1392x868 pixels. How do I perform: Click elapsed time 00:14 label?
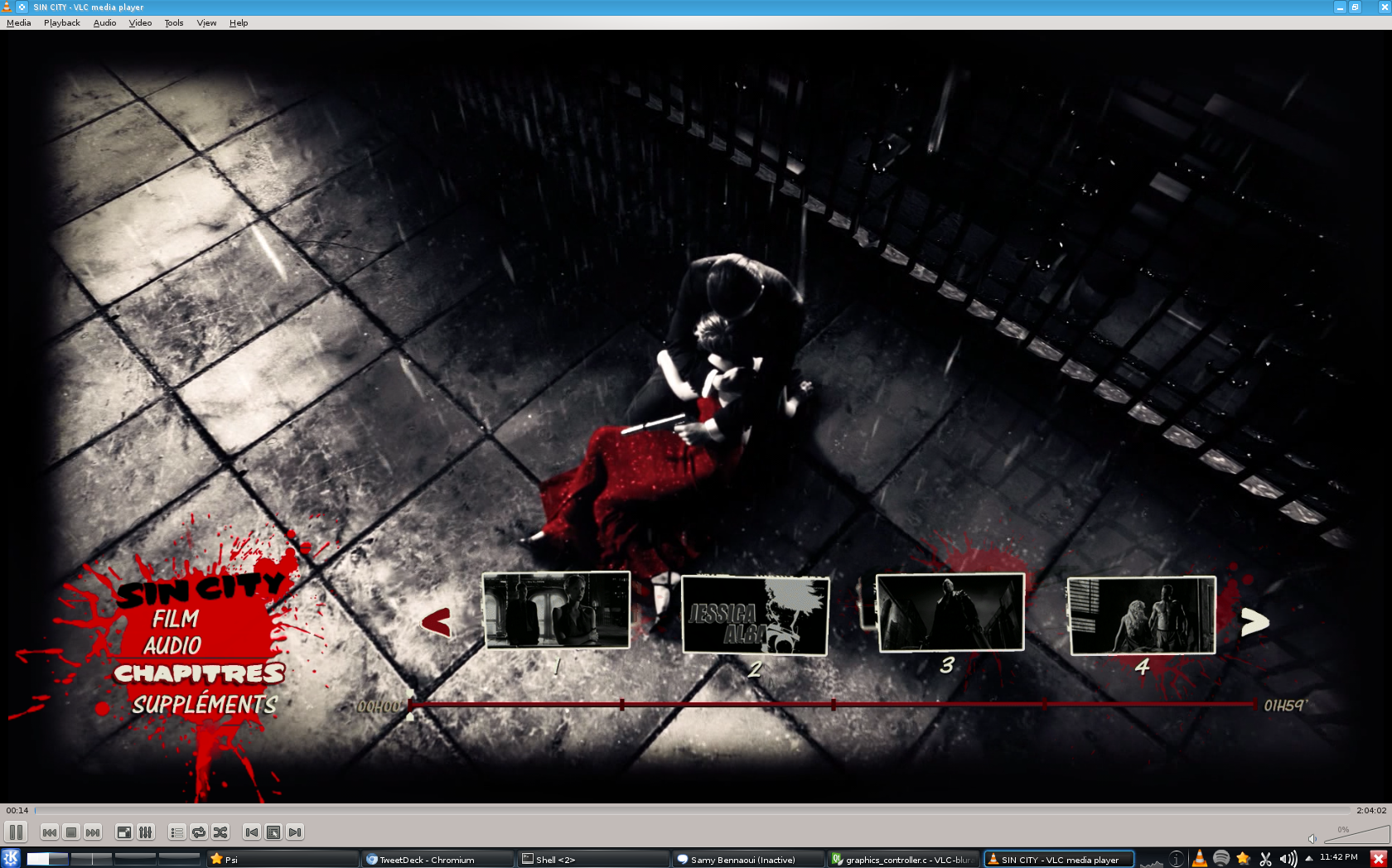pos(17,810)
